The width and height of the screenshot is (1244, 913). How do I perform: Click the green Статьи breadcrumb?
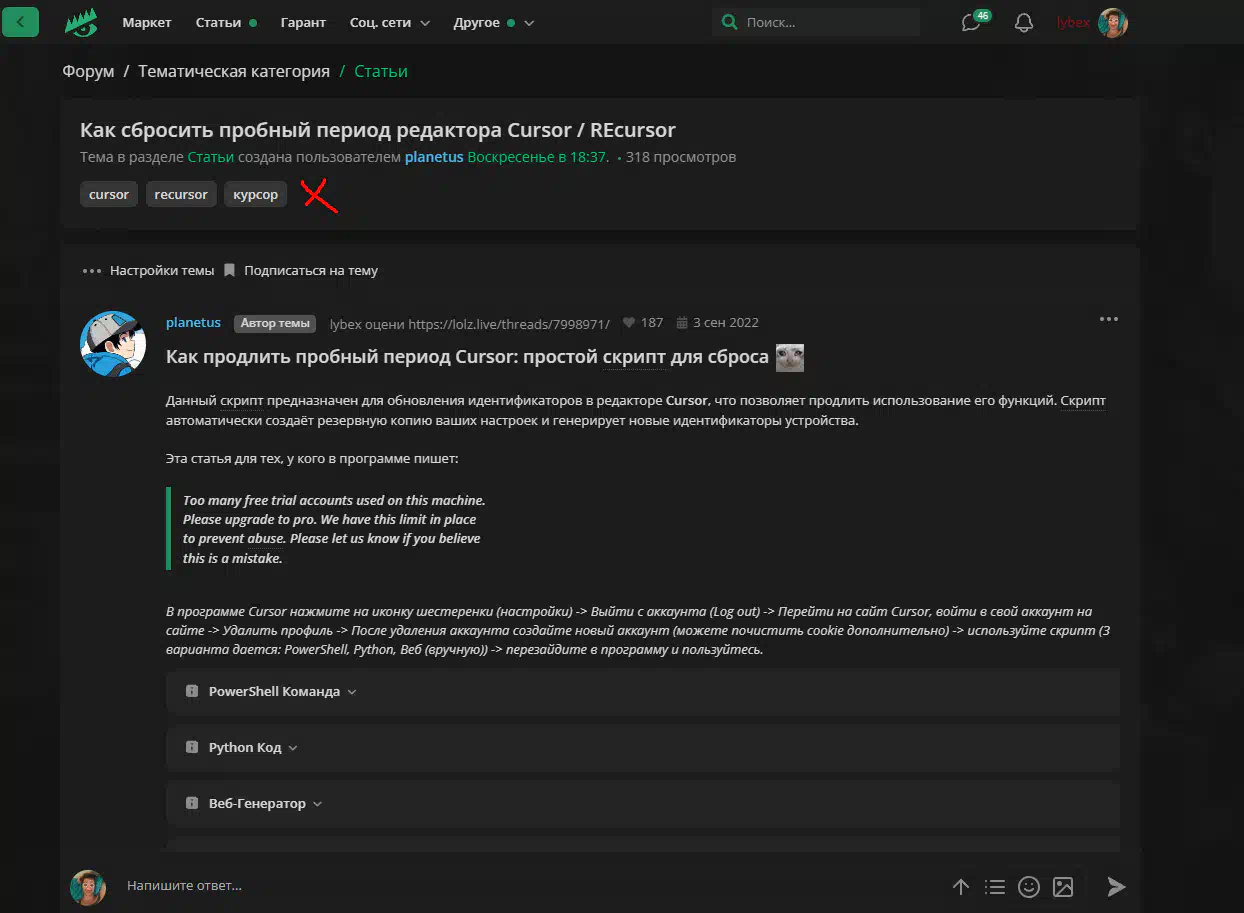pos(381,71)
